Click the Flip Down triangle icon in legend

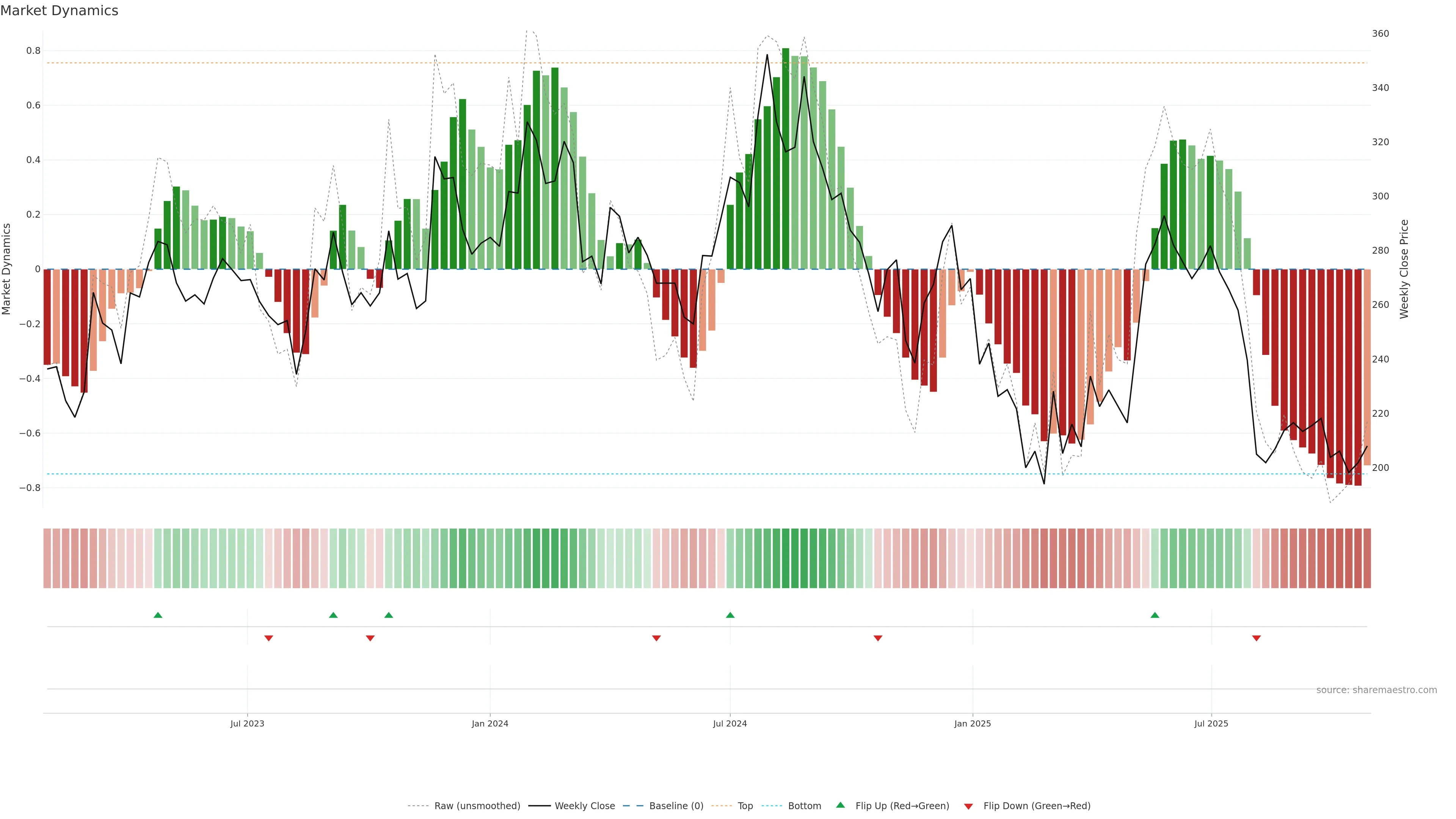[968, 806]
